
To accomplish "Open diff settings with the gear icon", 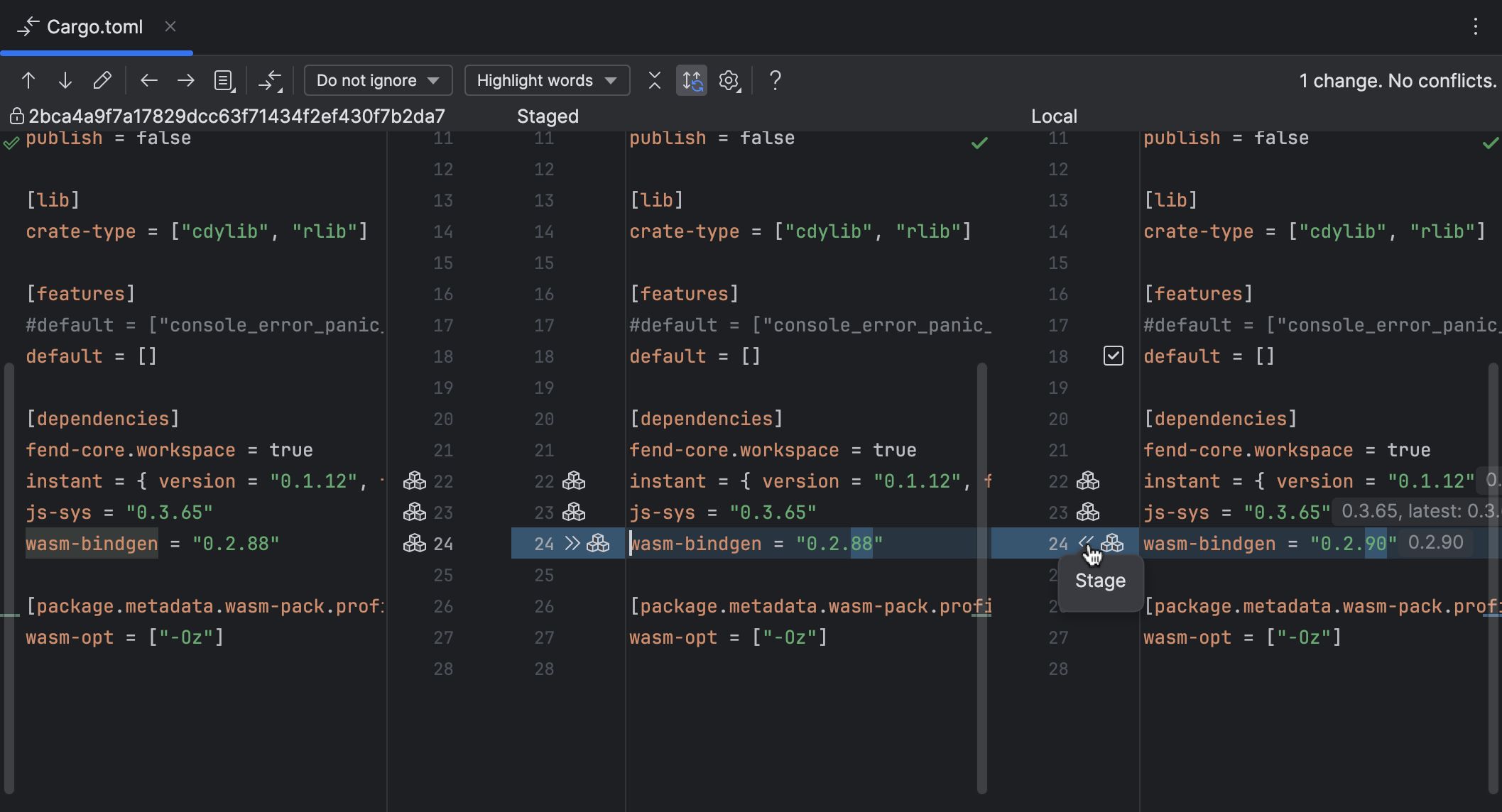I will [x=729, y=80].
